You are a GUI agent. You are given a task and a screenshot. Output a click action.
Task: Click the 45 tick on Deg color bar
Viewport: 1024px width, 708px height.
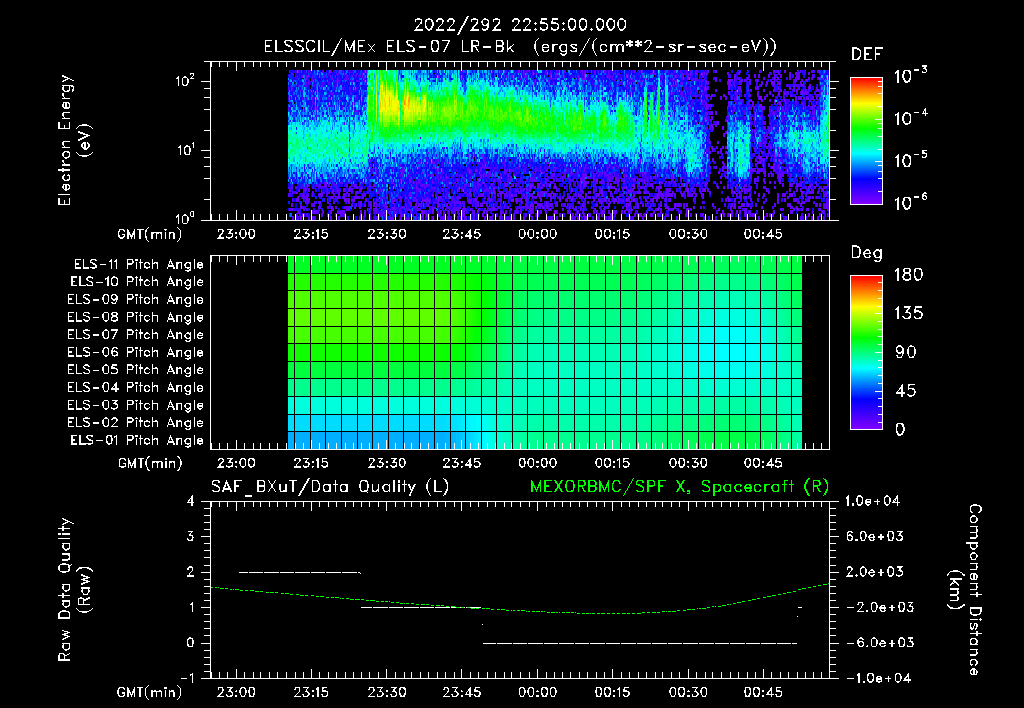(906, 391)
